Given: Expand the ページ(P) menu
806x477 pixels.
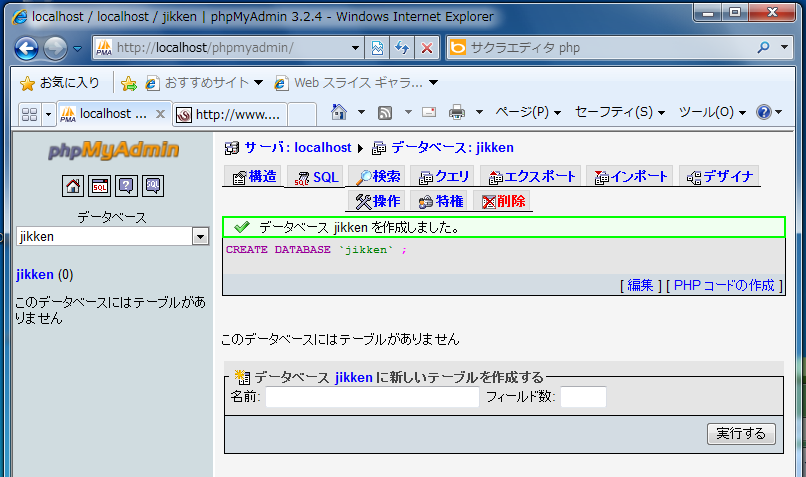Looking at the screenshot, I should tap(529, 112).
